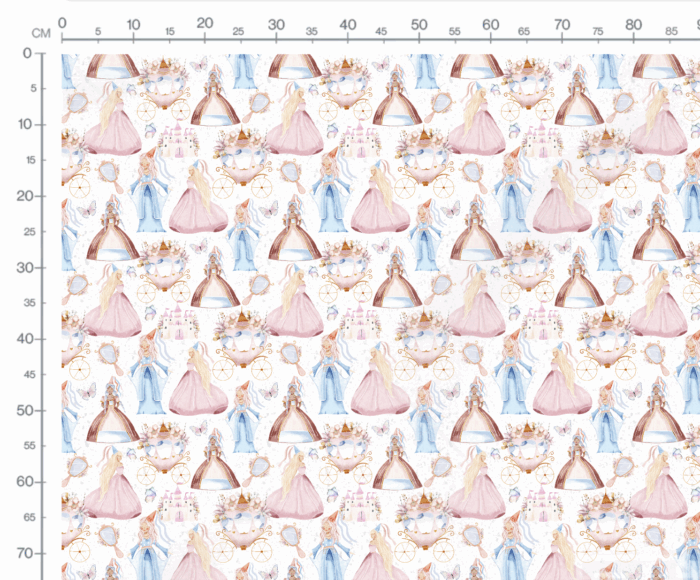Viewport: 700px width, 580px height.
Task: Click the 60 mark on the vertical ruler
Action: (x=25, y=481)
